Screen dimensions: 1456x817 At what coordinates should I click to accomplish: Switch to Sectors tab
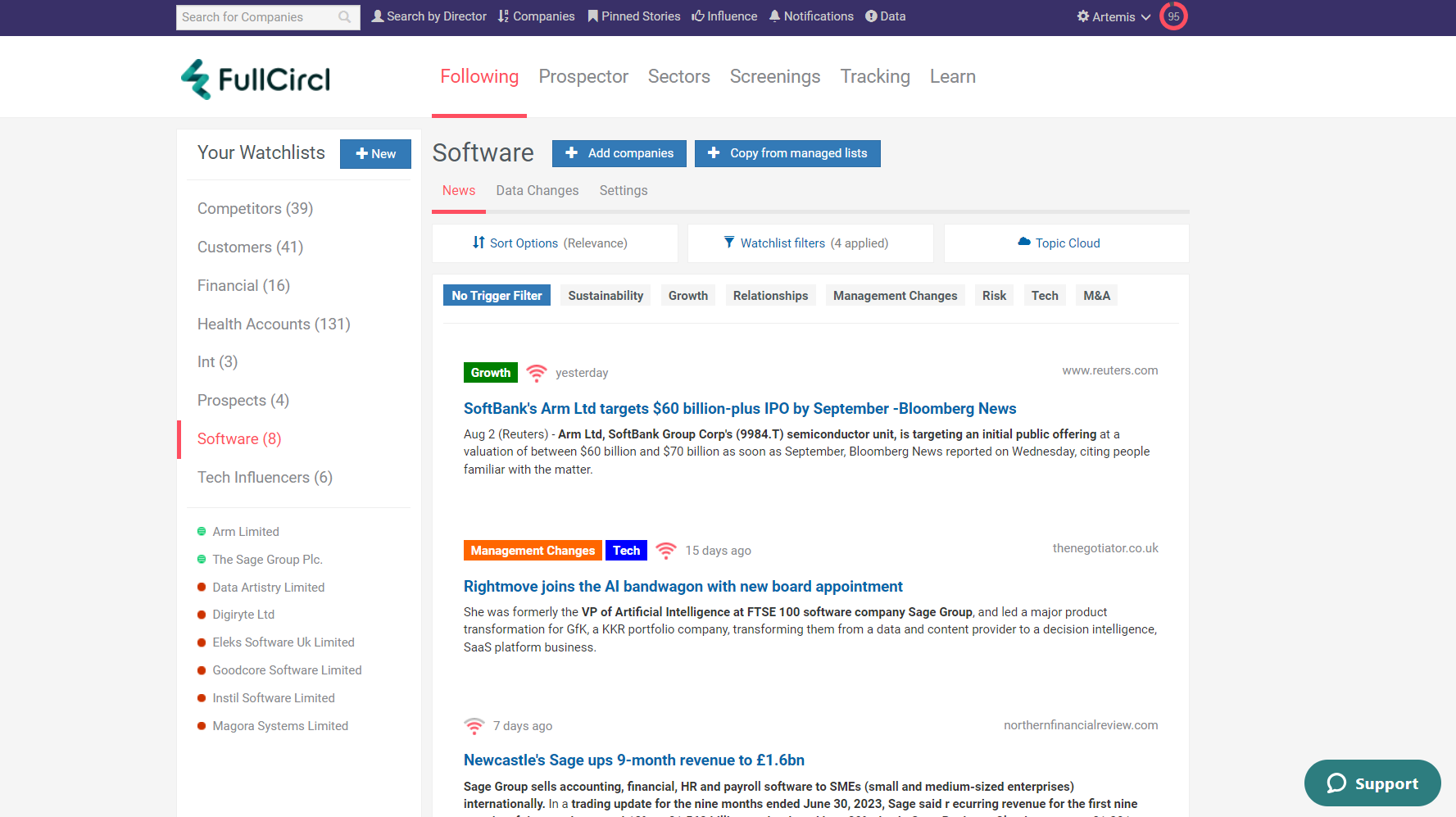(679, 76)
